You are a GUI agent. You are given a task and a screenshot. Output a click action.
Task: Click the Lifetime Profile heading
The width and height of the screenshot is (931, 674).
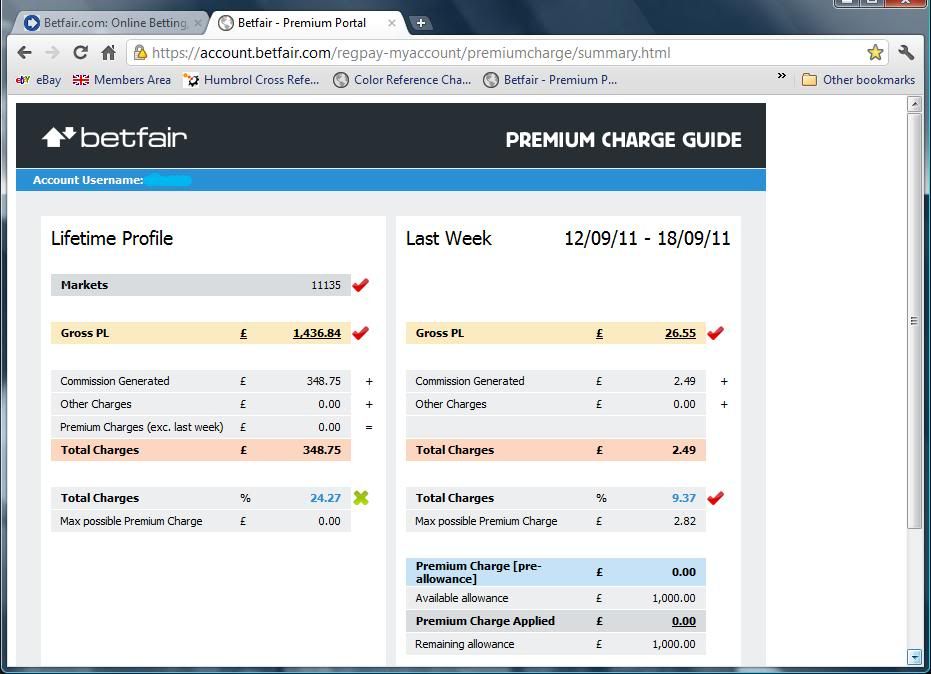tap(112, 238)
